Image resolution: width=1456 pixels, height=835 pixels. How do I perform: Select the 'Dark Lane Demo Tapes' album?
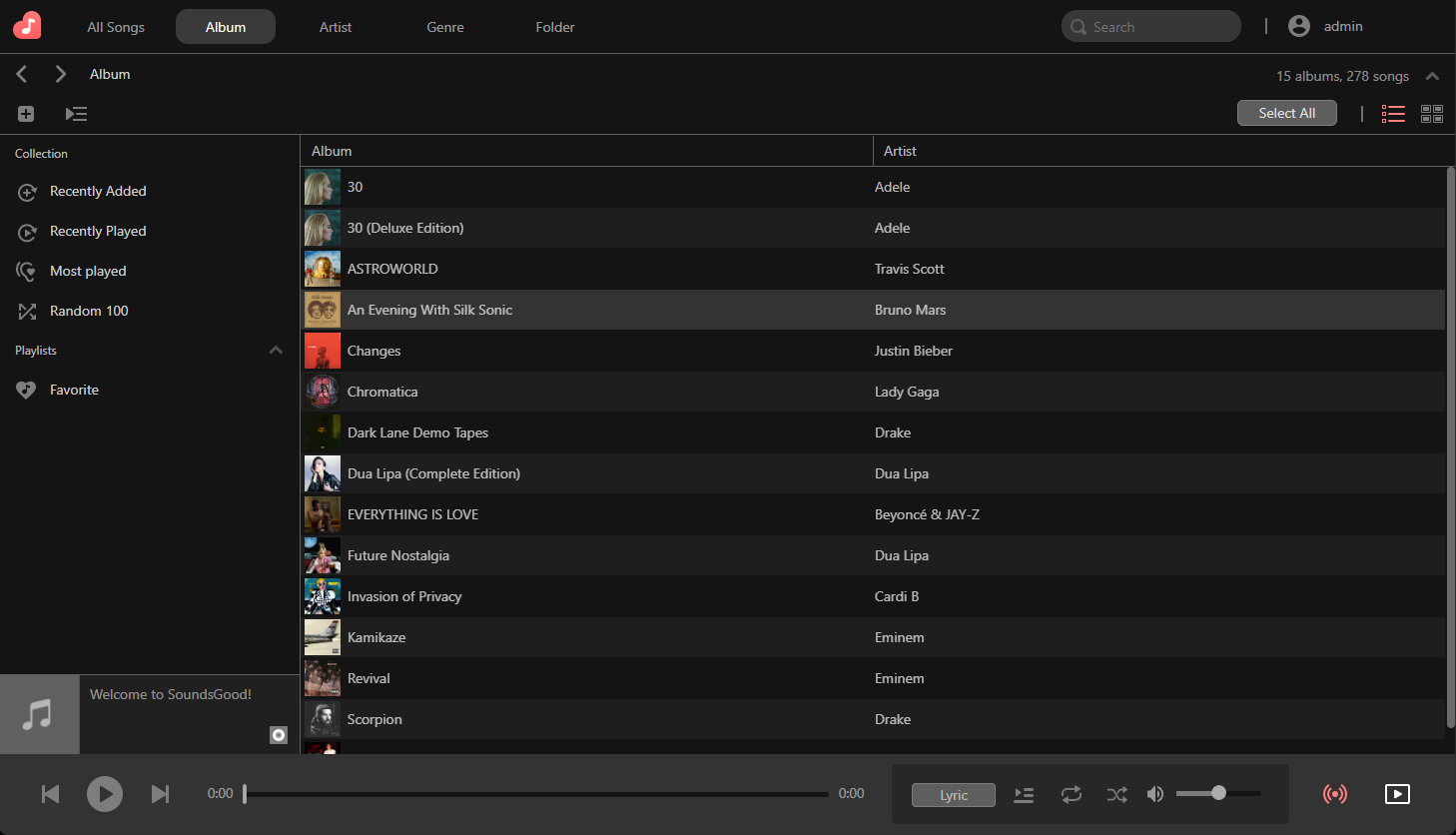[873, 432]
